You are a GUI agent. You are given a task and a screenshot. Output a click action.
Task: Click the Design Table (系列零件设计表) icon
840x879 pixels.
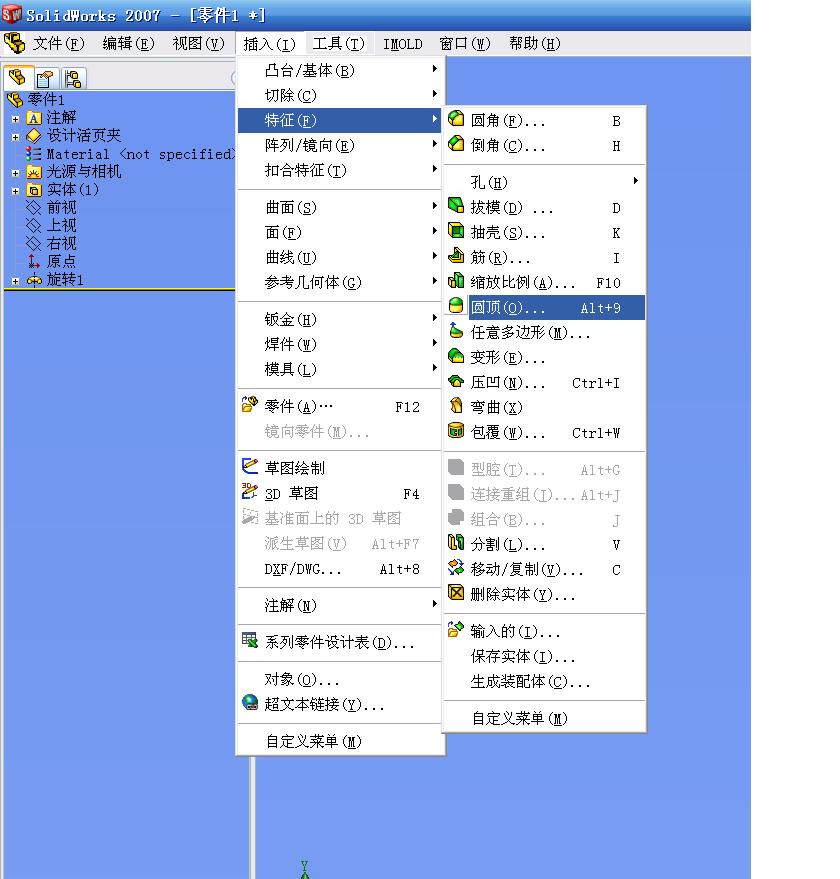tap(250, 640)
